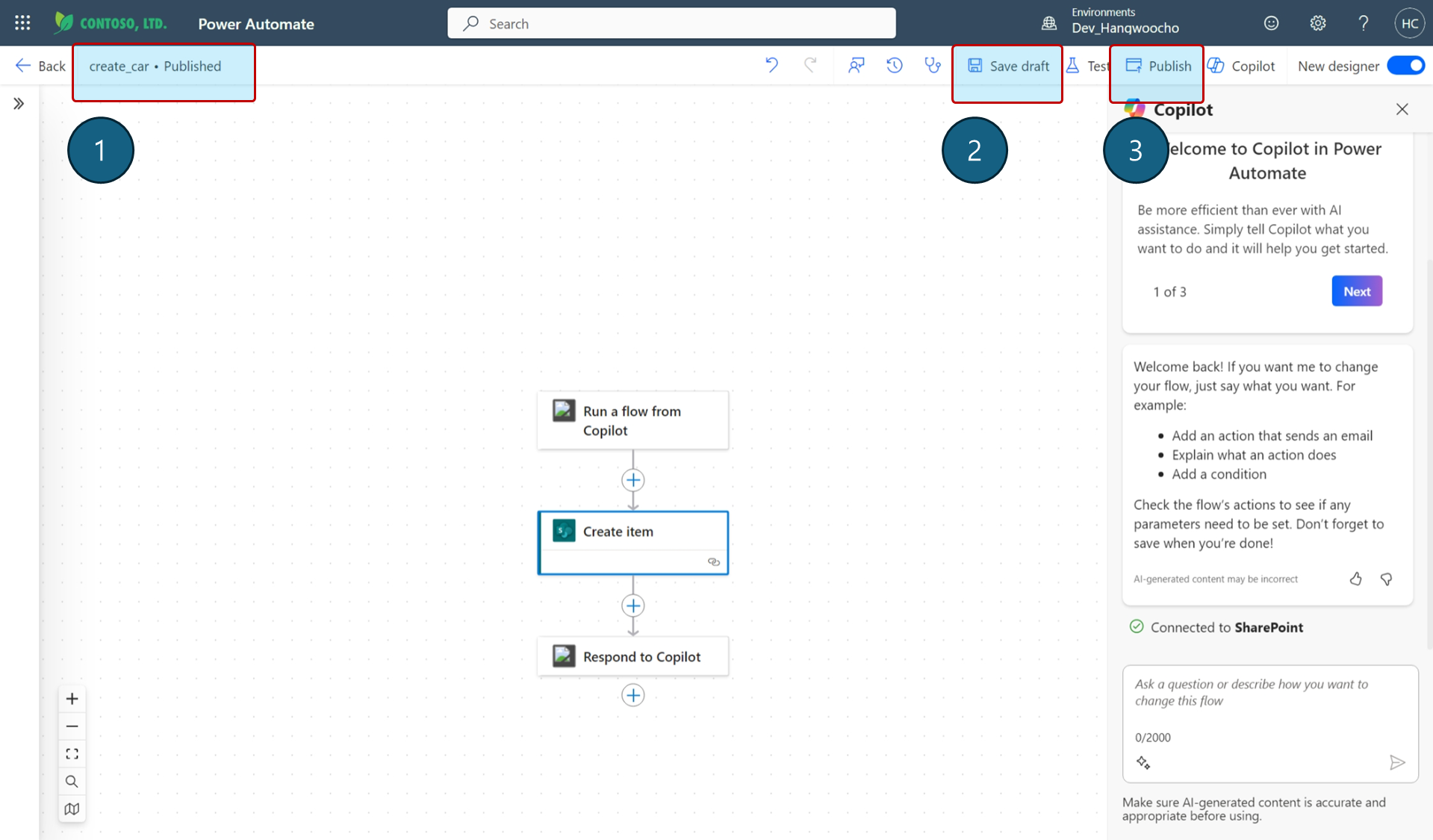1433x840 pixels.
Task: Click the send feedback person icon
Action: click(856, 66)
